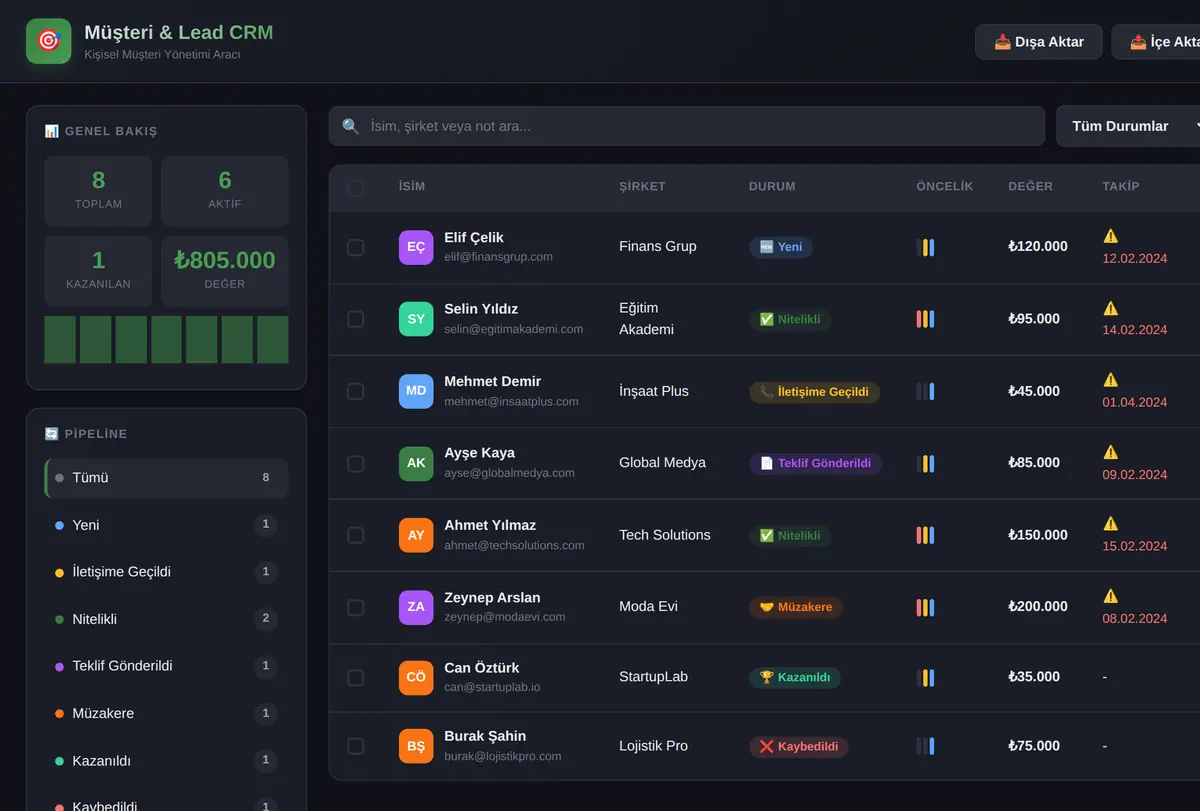
Task: Click the Dışa Aktar button
Action: tap(1039, 42)
